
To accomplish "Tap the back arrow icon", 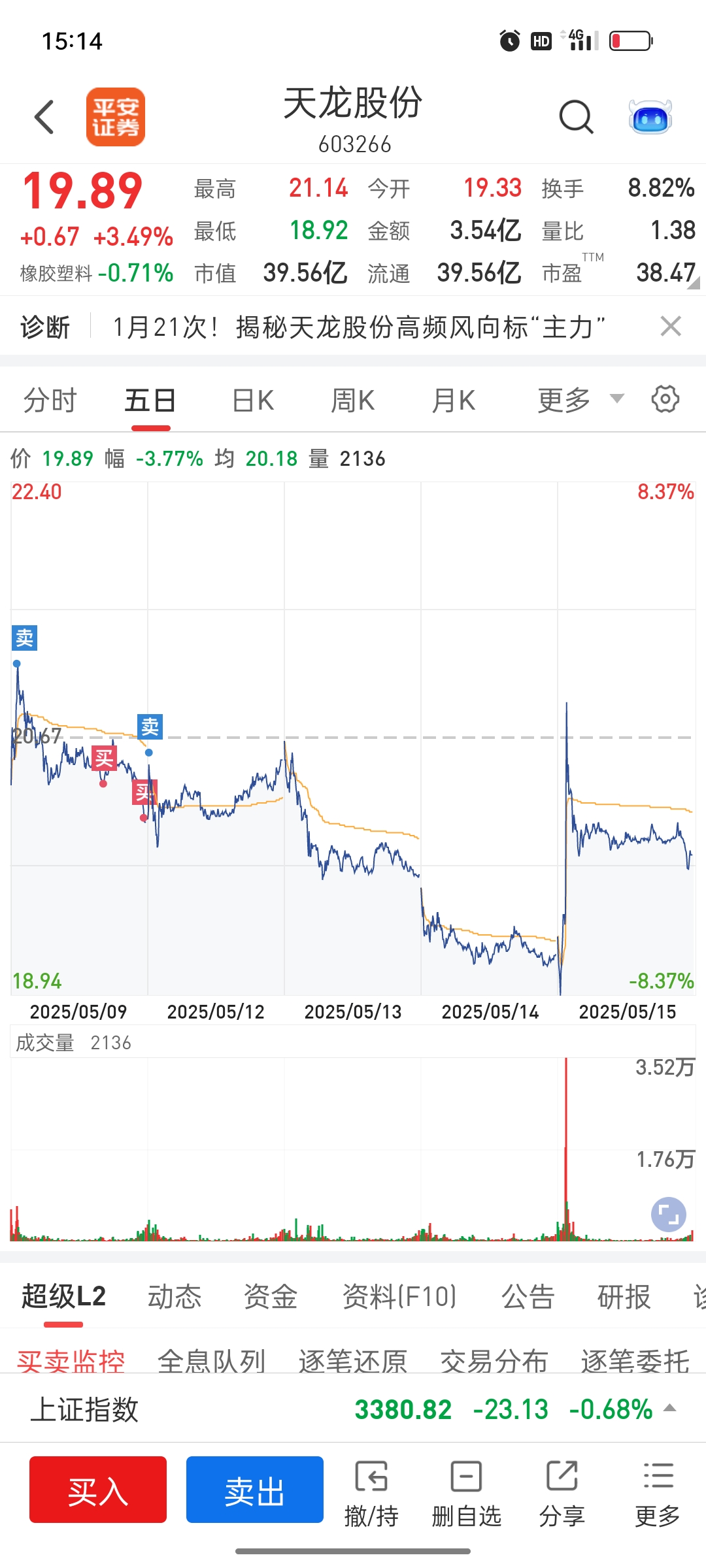I will (x=44, y=117).
